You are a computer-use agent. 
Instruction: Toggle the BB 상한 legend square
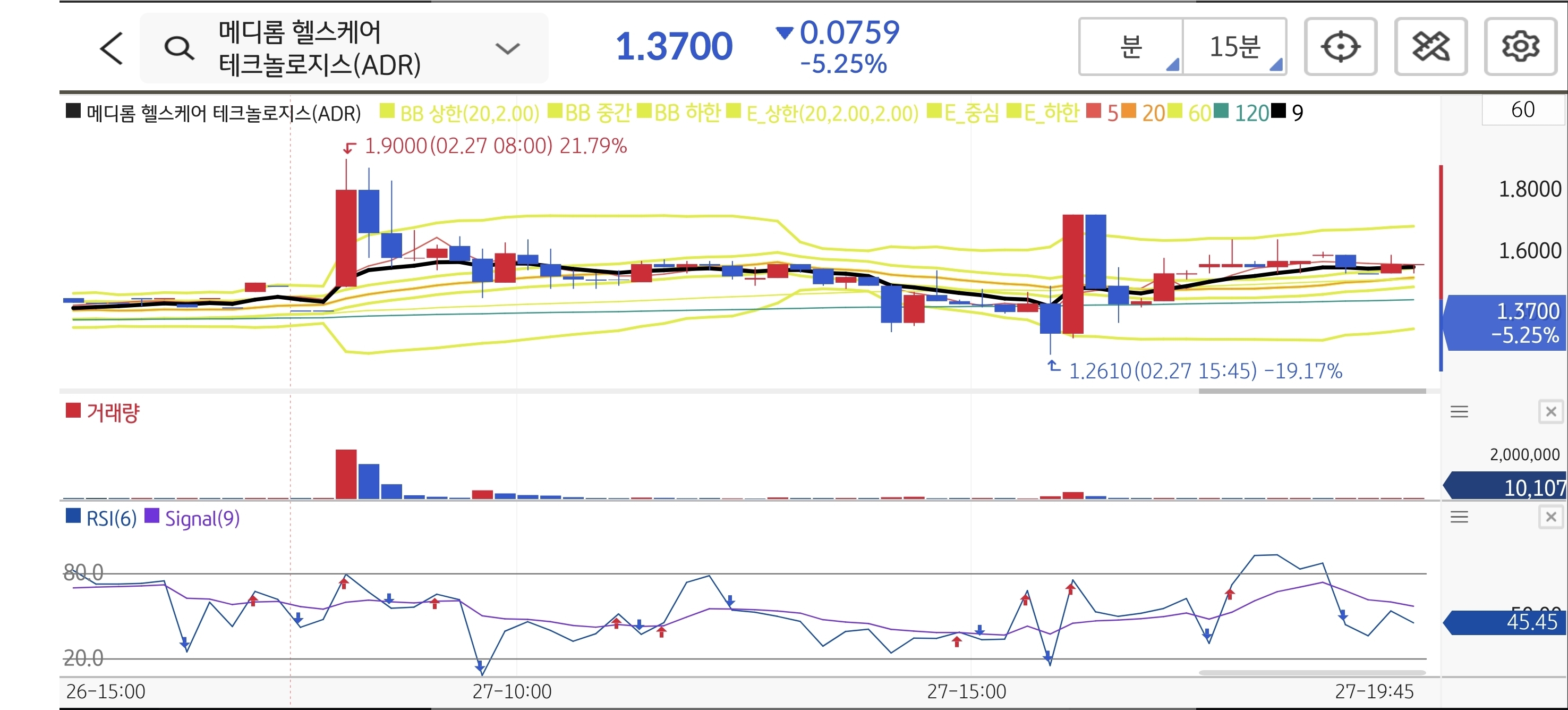point(387,112)
